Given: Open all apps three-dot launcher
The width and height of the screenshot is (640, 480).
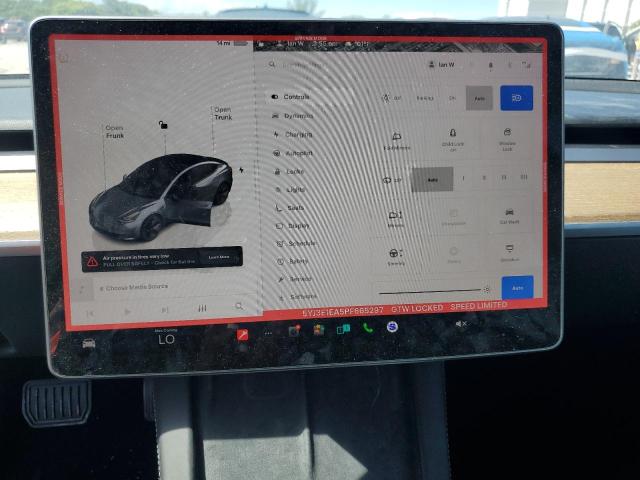Looking at the screenshot, I should (268, 333).
